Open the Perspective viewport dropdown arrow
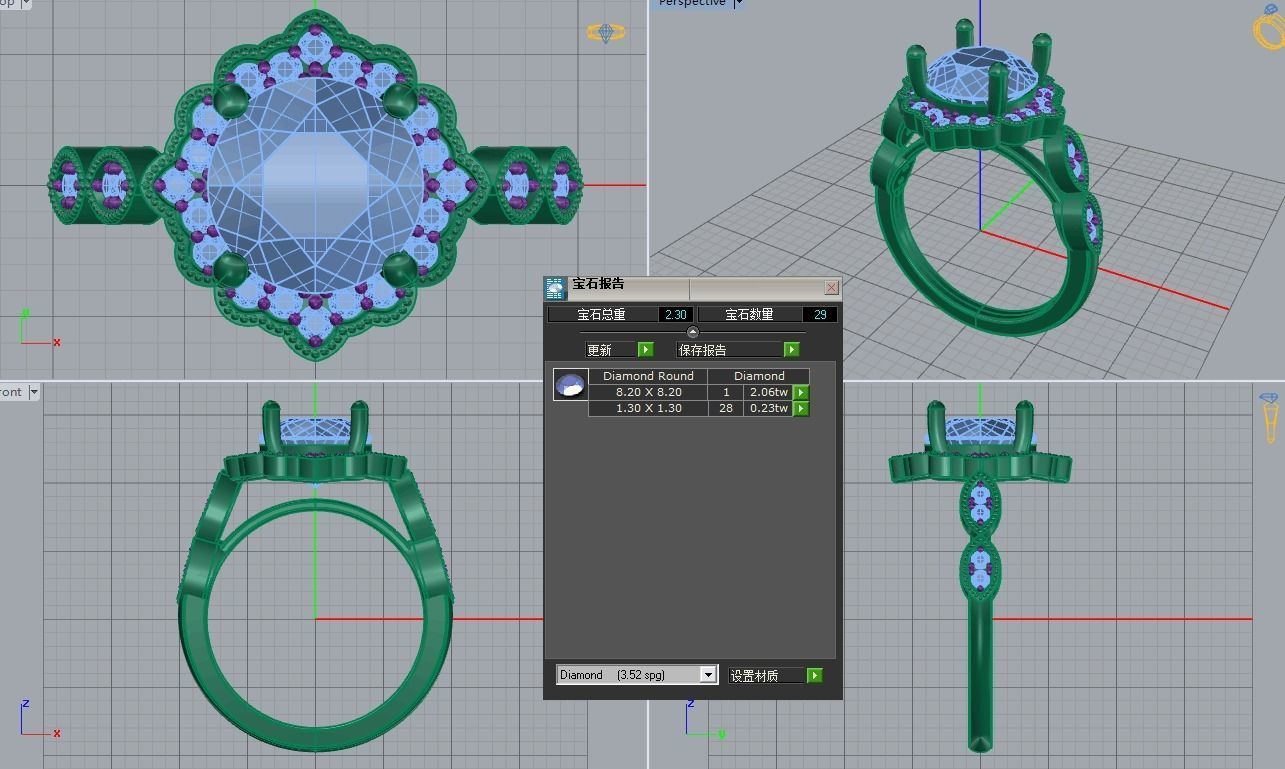The width and height of the screenshot is (1285, 769). [738, 3]
